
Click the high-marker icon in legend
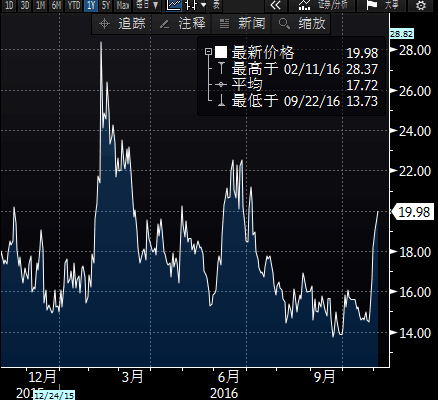221,68
